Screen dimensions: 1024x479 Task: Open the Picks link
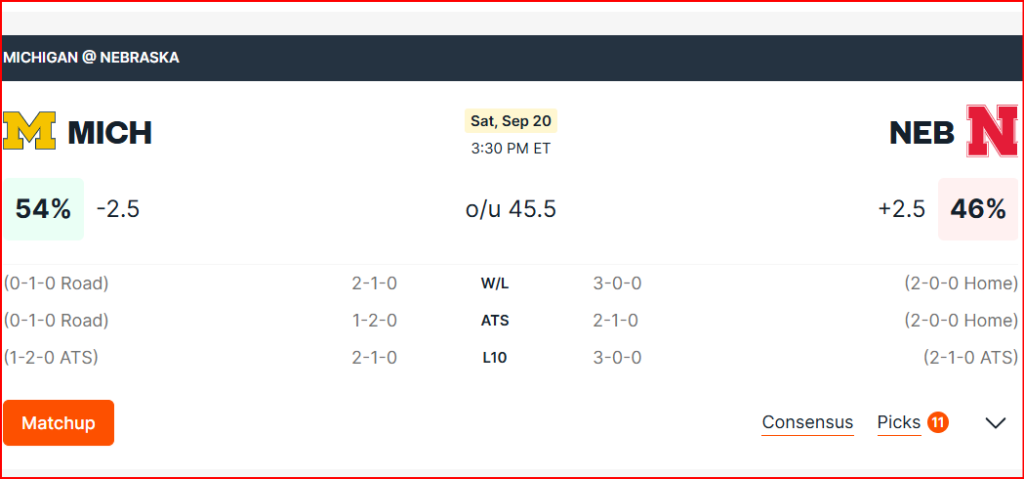[x=898, y=423]
